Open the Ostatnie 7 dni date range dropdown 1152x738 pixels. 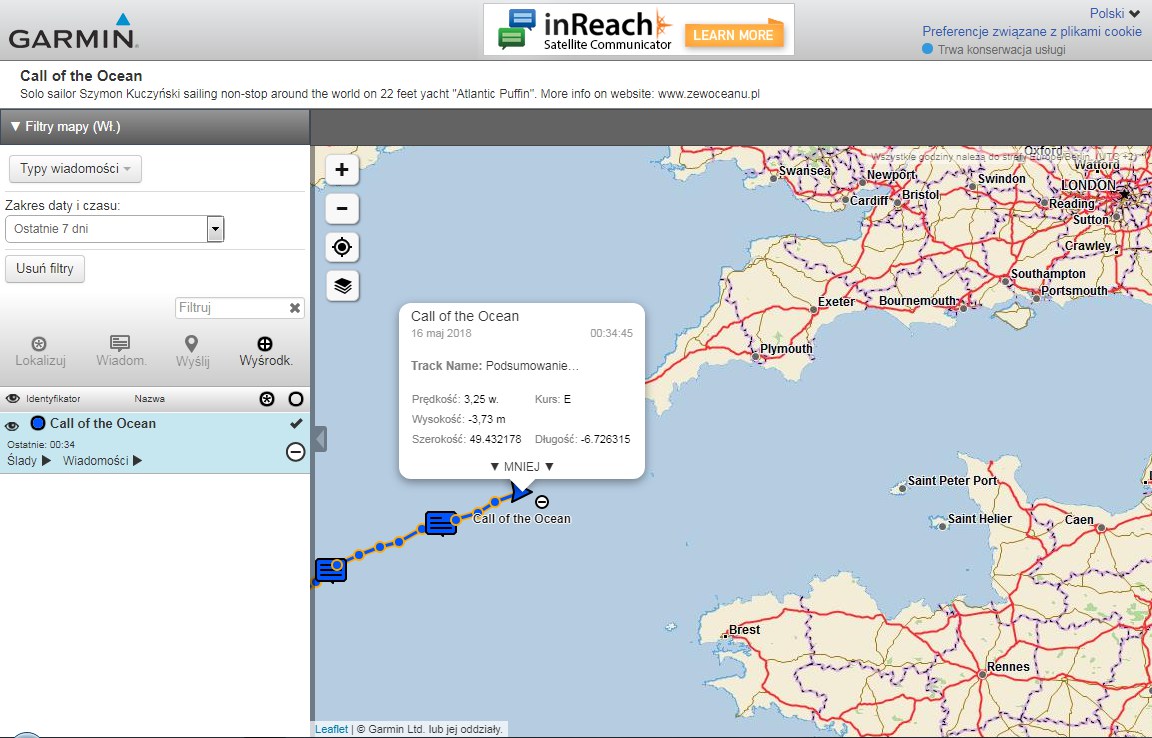pyautogui.click(x=114, y=229)
